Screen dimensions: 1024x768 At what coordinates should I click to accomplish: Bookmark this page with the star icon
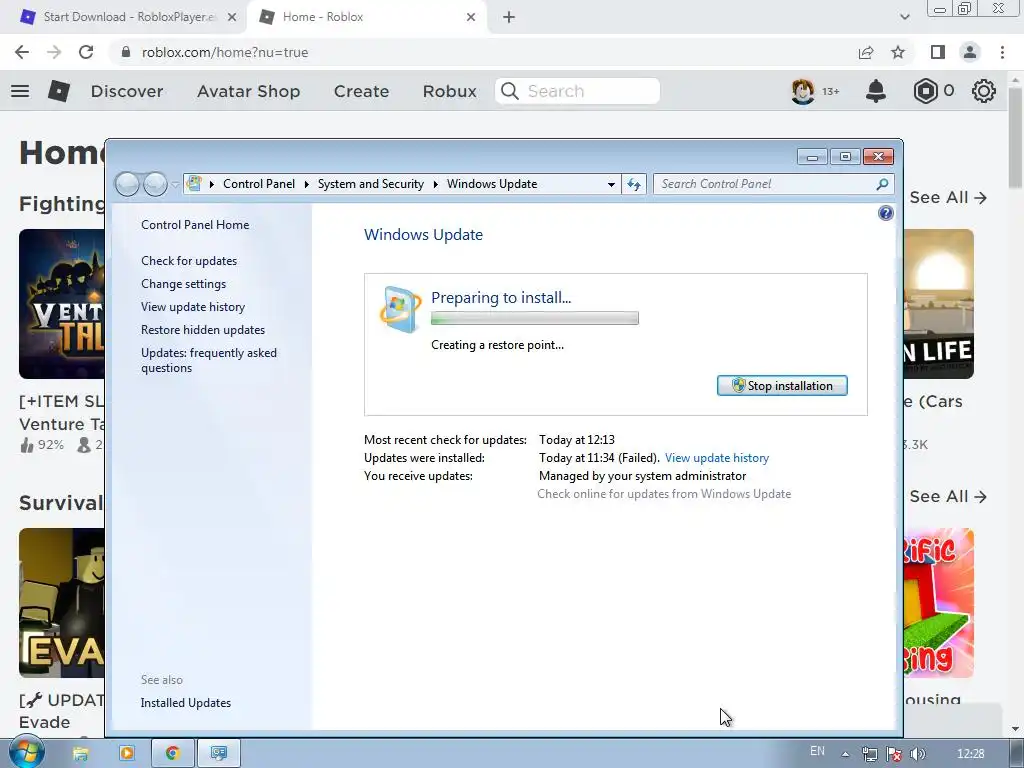click(898, 52)
